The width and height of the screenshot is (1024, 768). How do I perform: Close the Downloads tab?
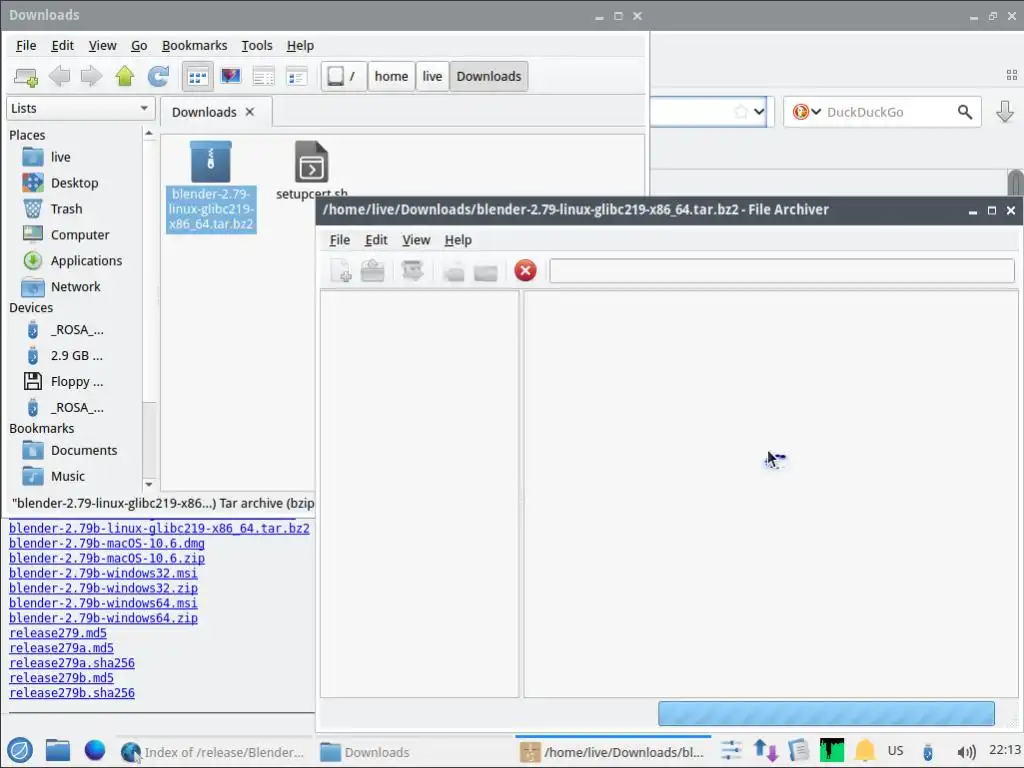pos(250,112)
